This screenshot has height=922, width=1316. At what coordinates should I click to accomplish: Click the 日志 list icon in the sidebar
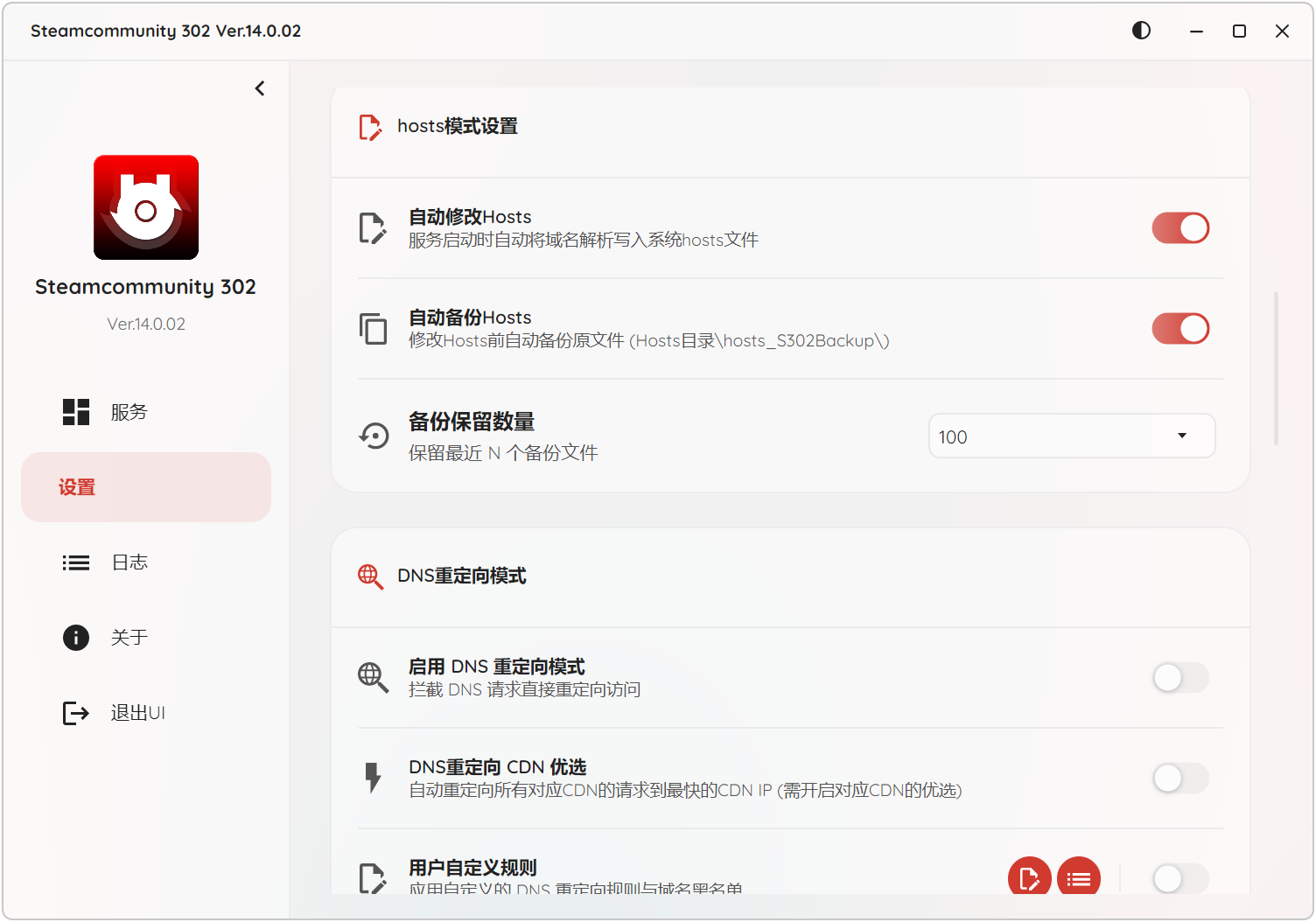coord(76,562)
